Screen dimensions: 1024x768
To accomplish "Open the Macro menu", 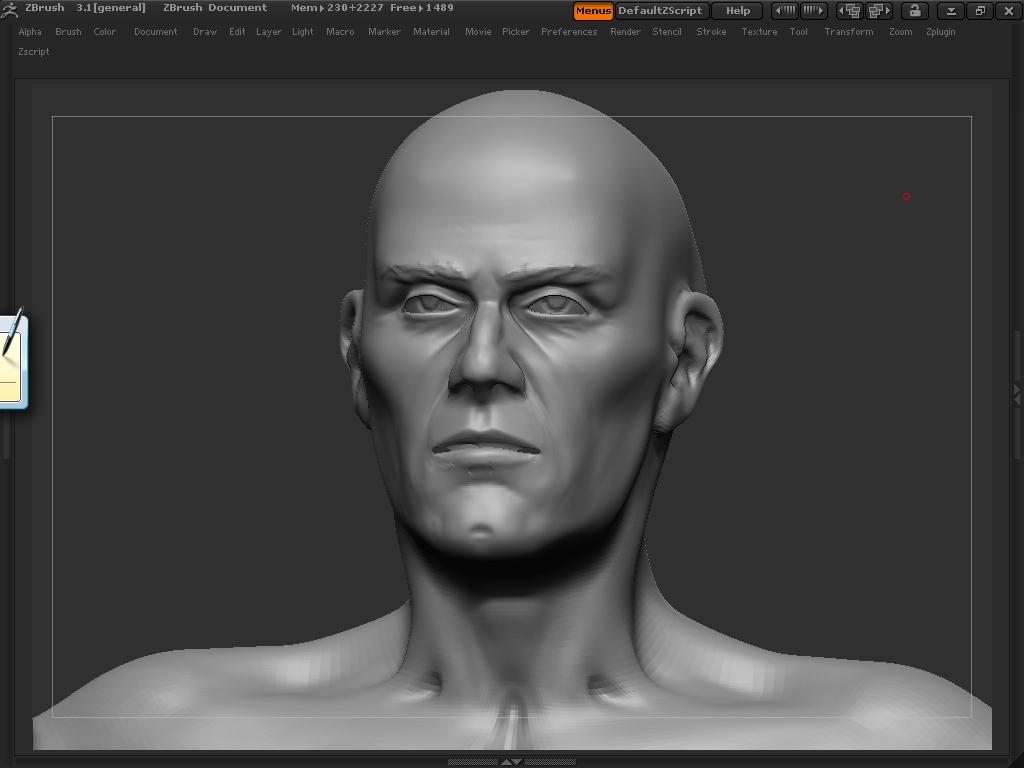I will tap(340, 31).
